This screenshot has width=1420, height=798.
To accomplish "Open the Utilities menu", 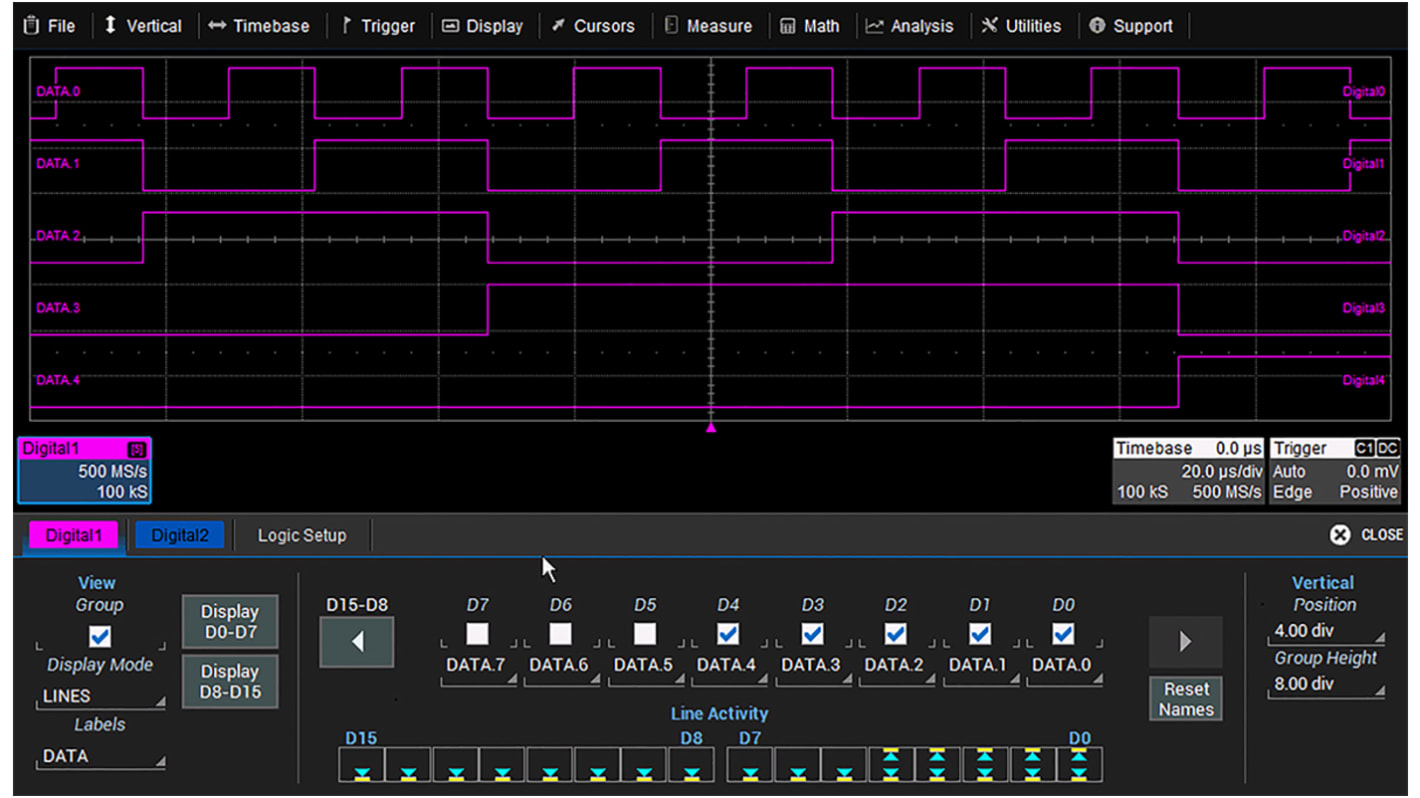I will (1021, 26).
